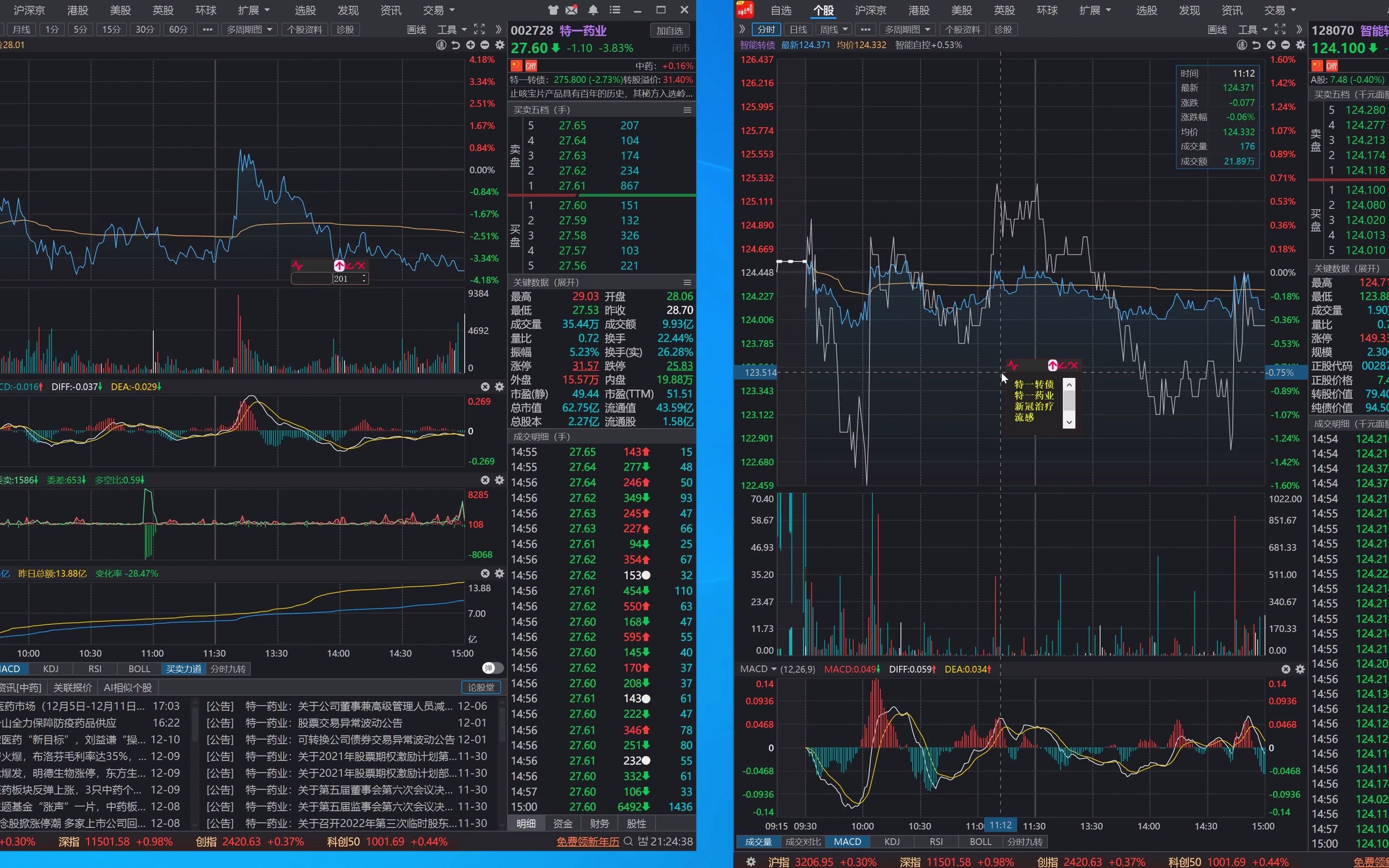
Task: Click the notification bell icon
Action: point(593,10)
